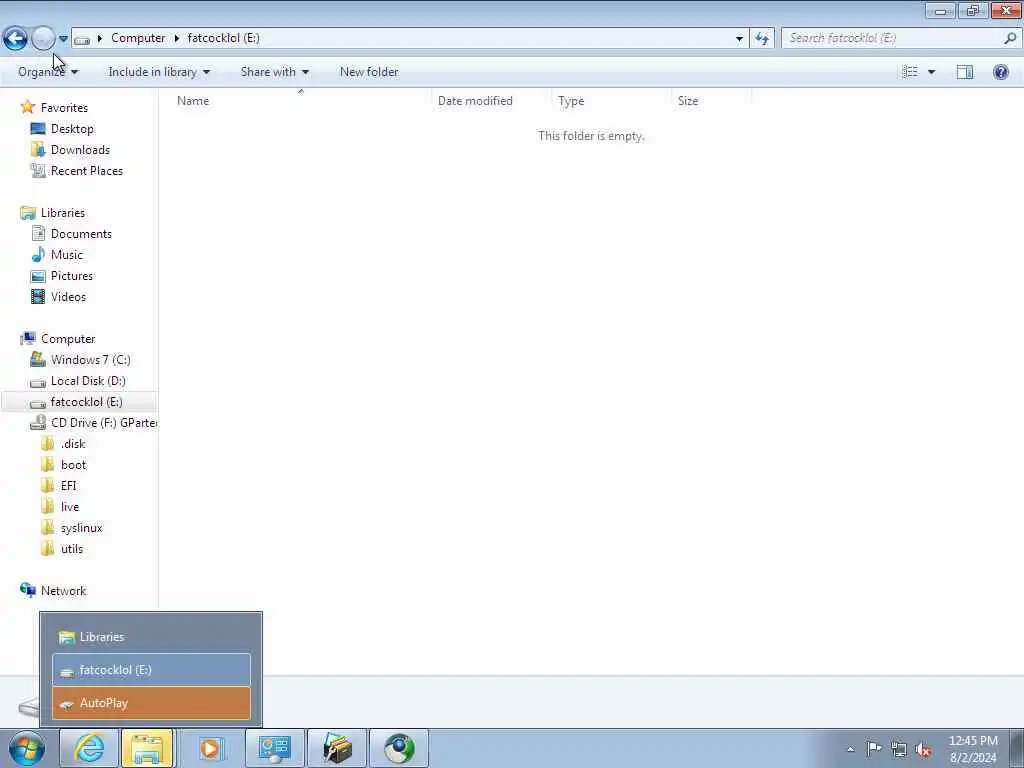Sort by Type column header

pyautogui.click(x=611, y=101)
